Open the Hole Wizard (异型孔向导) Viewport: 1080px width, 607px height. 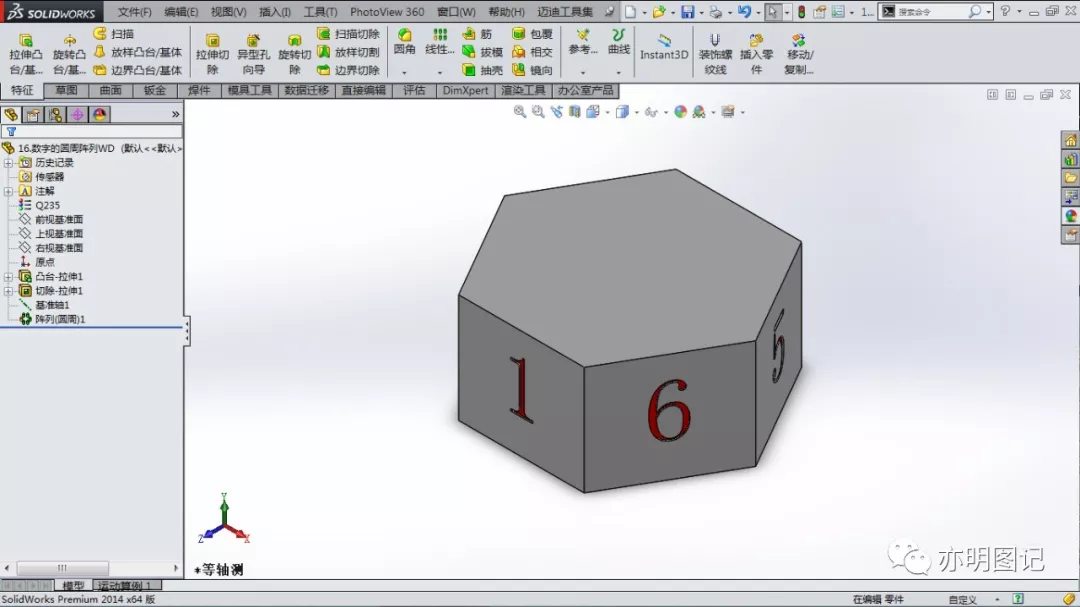[253, 53]
